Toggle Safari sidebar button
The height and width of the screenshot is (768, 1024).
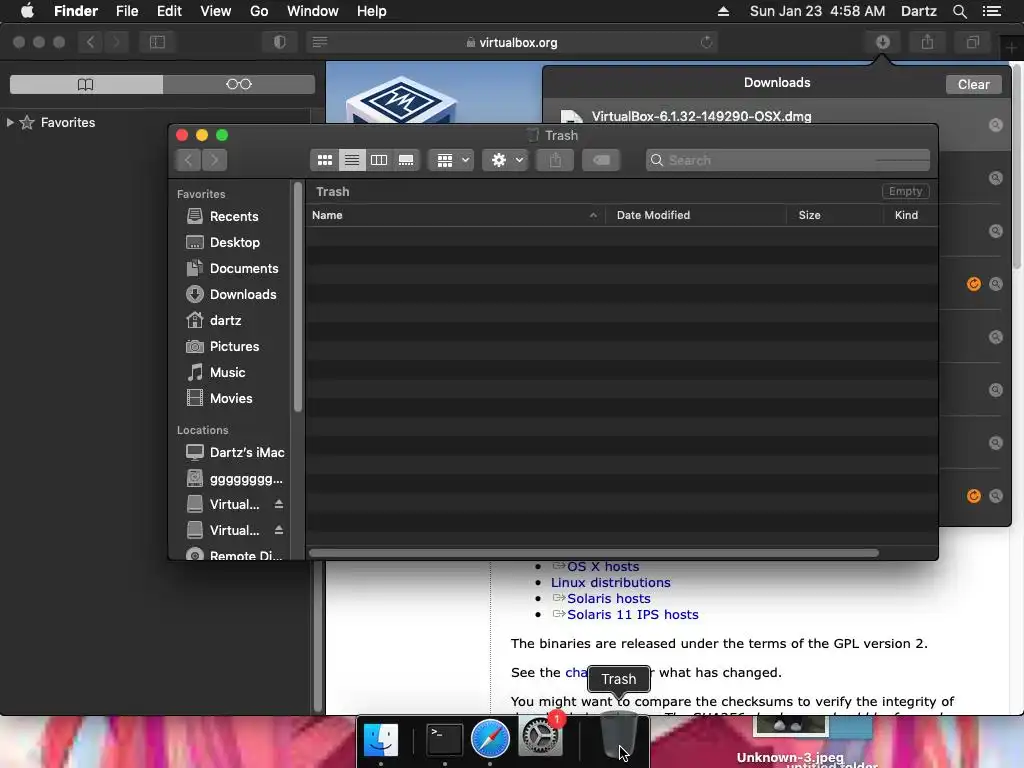pos(157,42)
